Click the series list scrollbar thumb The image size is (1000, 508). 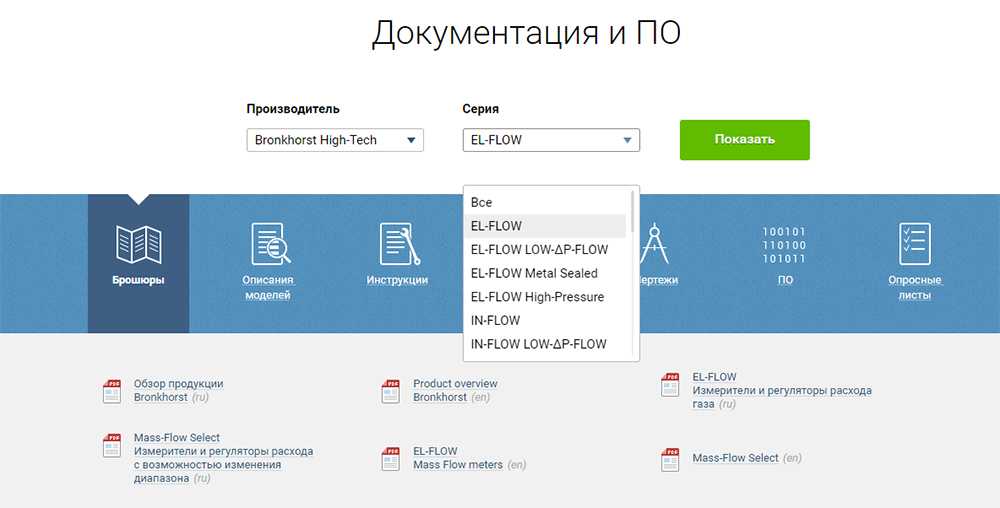pos(632,211)
